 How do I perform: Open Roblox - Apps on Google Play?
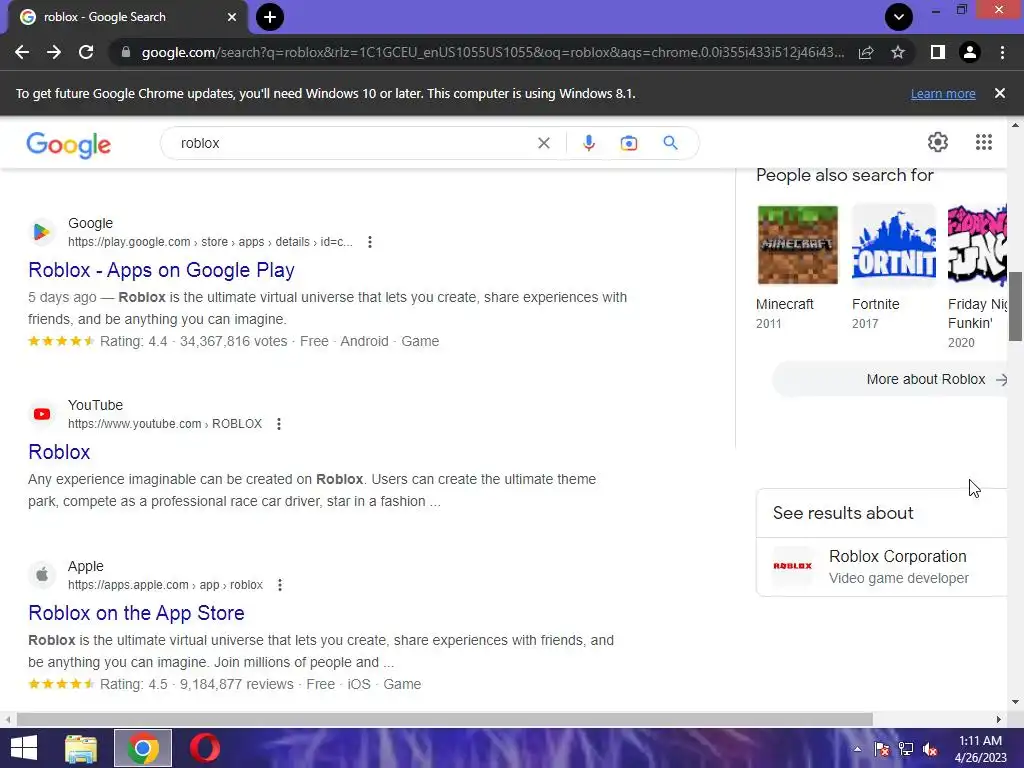tap(161, 270)
